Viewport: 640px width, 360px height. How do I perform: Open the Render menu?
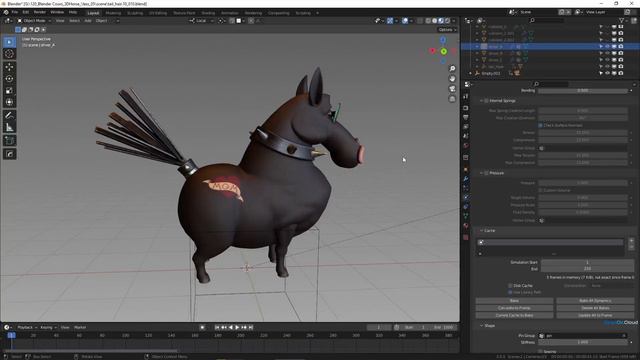(40, 12)
